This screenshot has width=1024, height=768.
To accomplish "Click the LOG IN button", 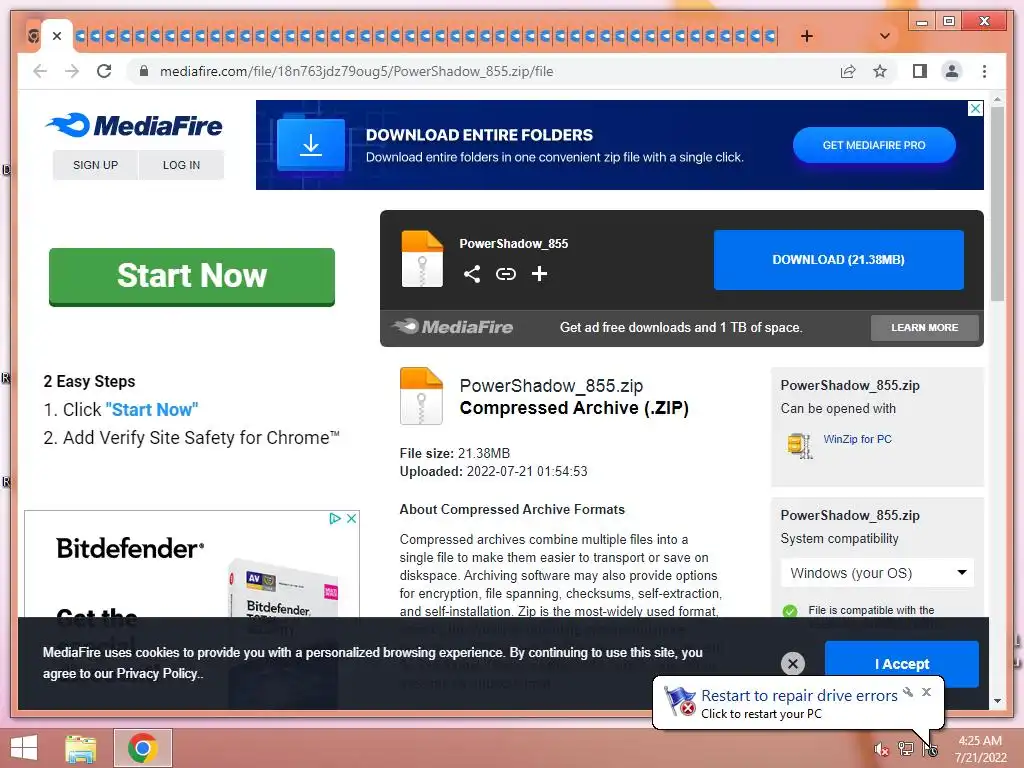I will 182,165.
